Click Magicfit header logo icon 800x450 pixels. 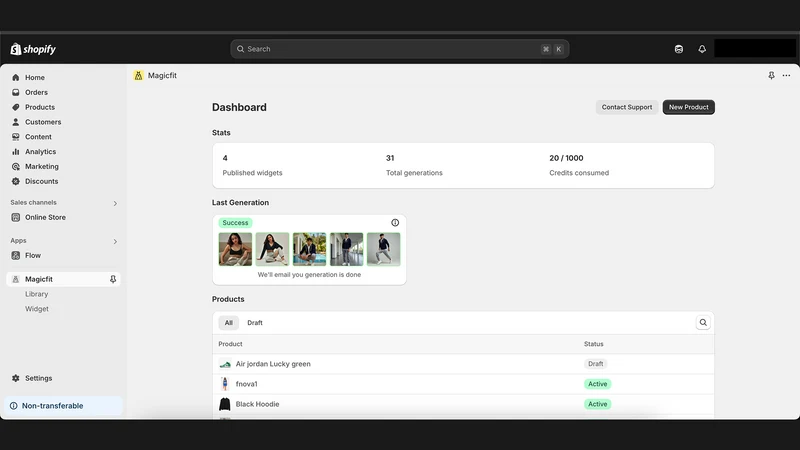tap(138, 76)
